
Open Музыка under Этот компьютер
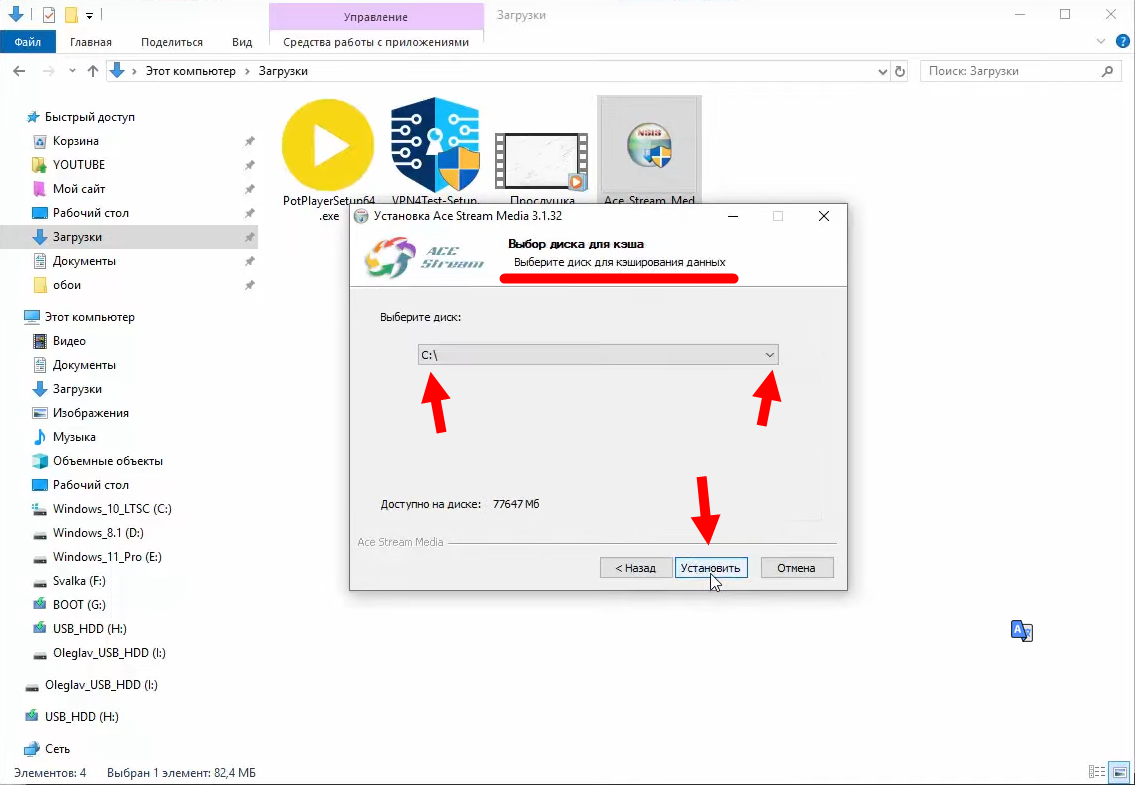pyautogui.click(x=74, y=437)
